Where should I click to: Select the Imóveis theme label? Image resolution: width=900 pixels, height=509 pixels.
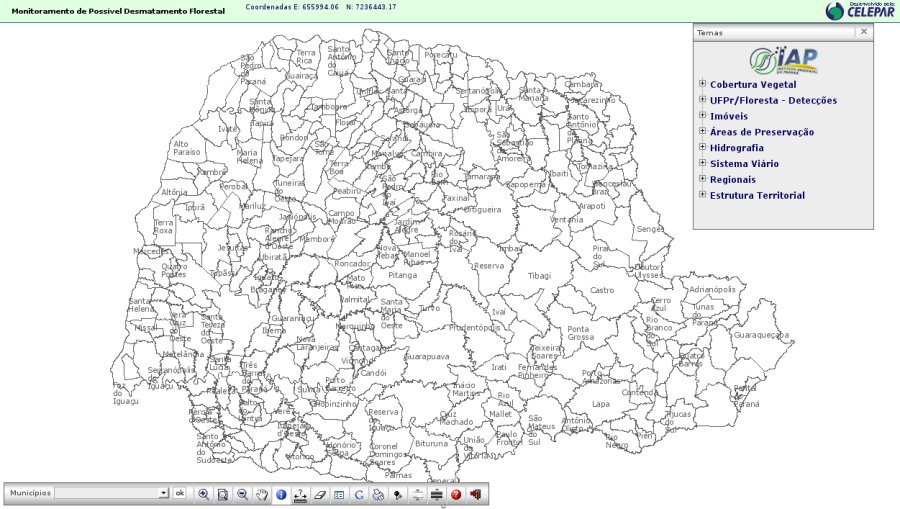pos(728,116)
